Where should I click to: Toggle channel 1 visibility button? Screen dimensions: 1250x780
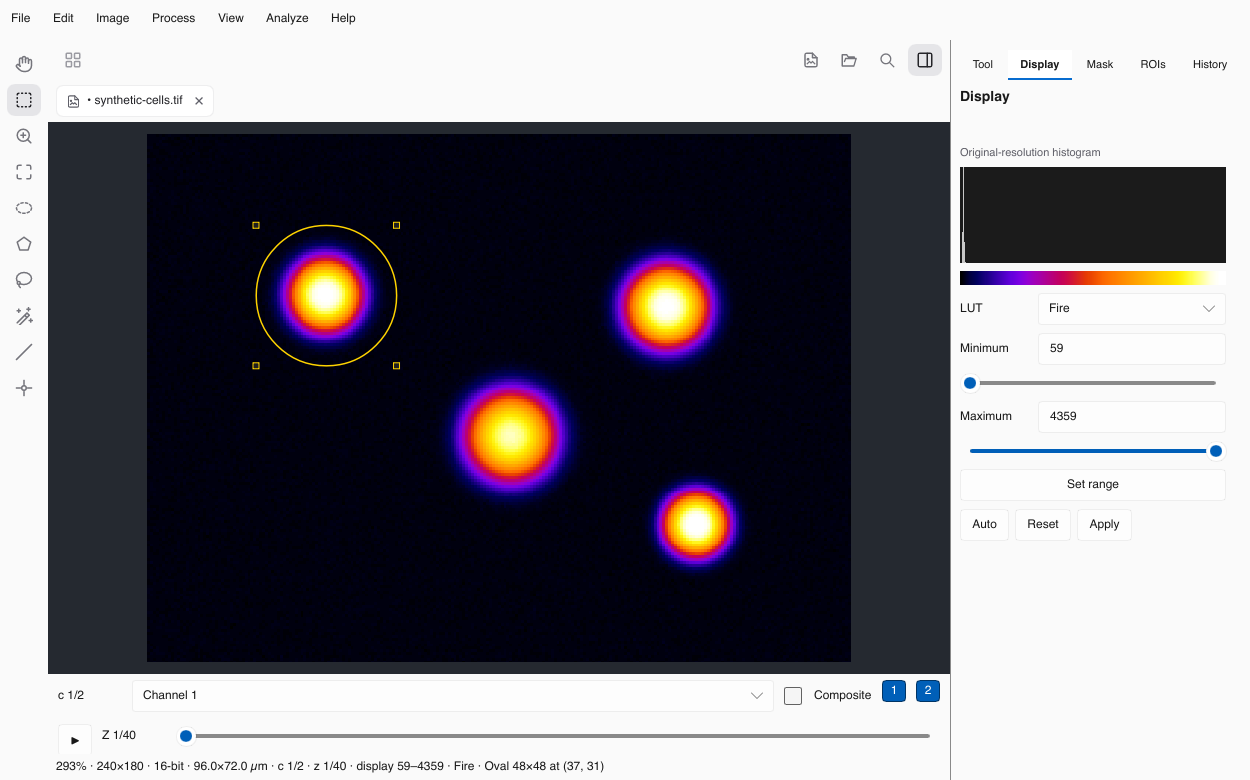coord(894,691)
